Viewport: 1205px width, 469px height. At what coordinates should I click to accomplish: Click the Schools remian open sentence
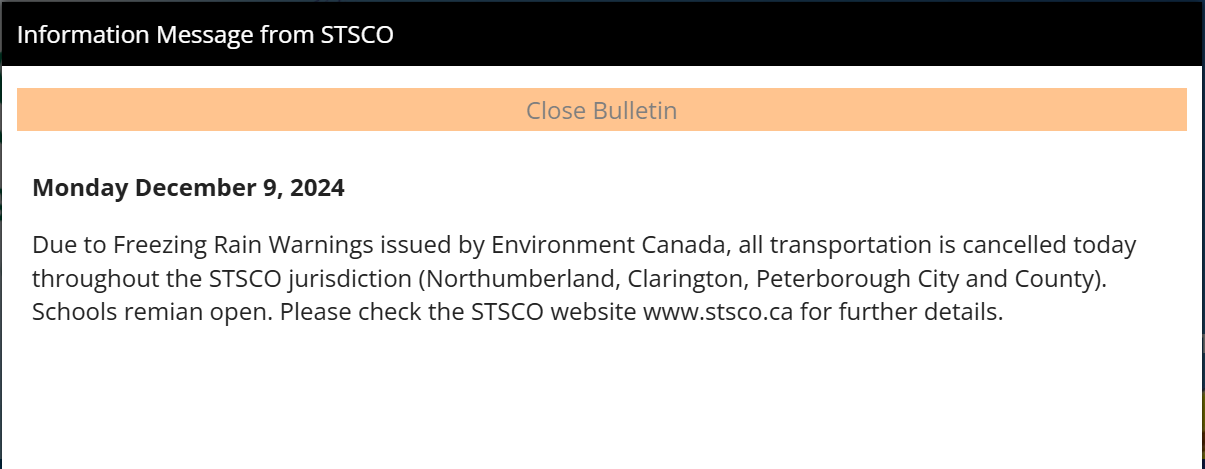coord(152,312)
